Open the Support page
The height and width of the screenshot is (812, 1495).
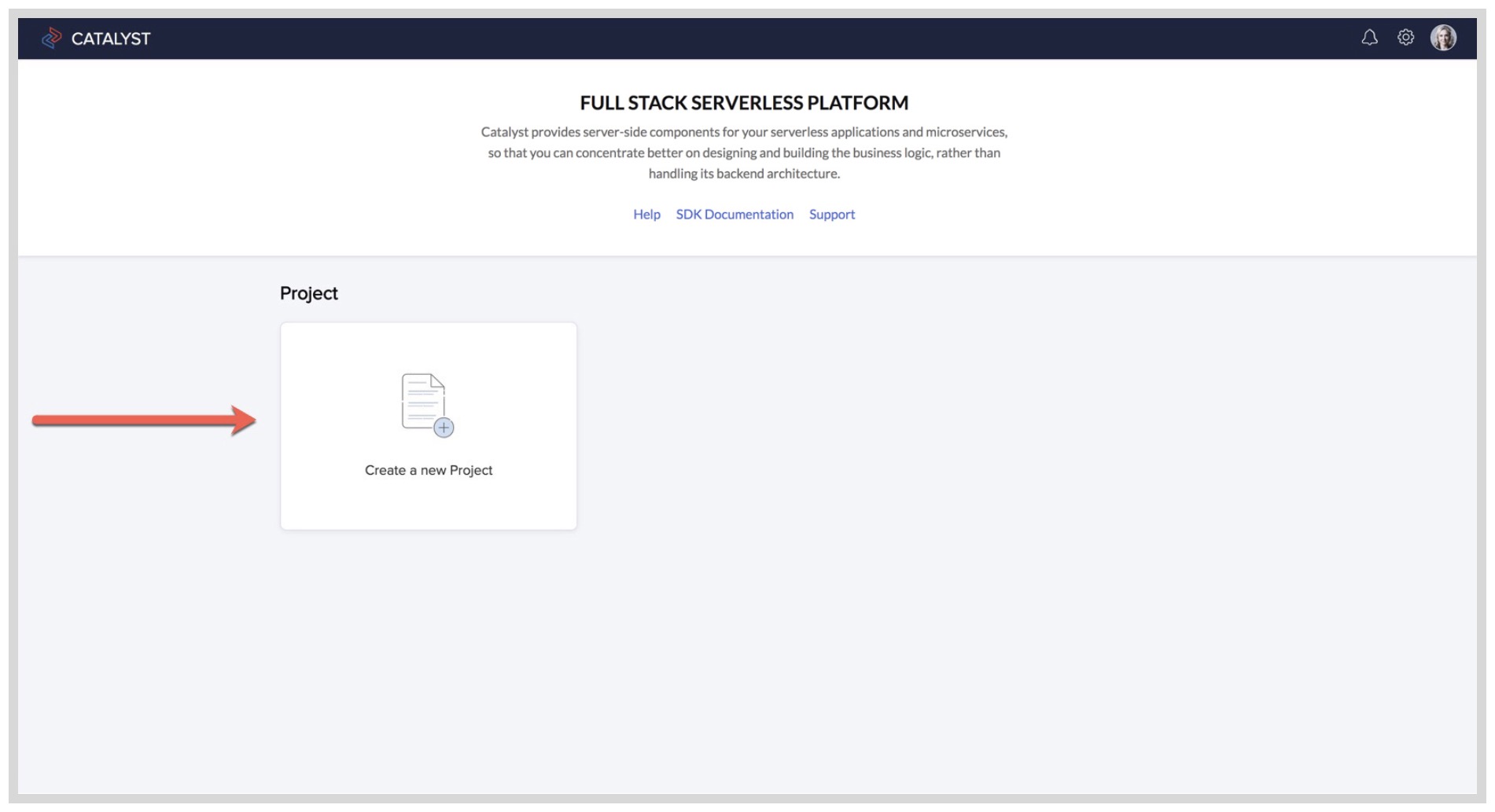832,215
